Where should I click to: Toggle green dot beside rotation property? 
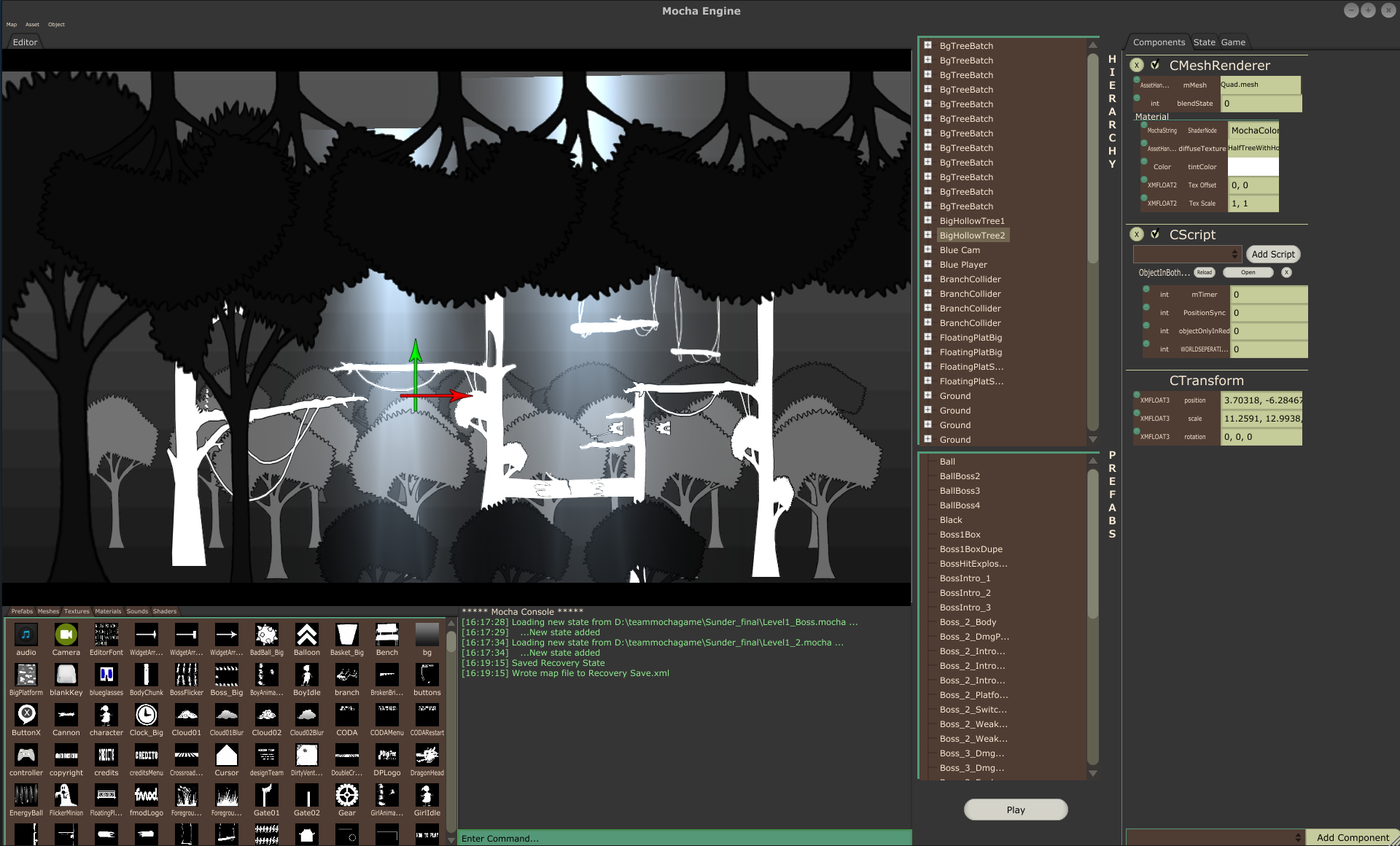pos(1137,431)
